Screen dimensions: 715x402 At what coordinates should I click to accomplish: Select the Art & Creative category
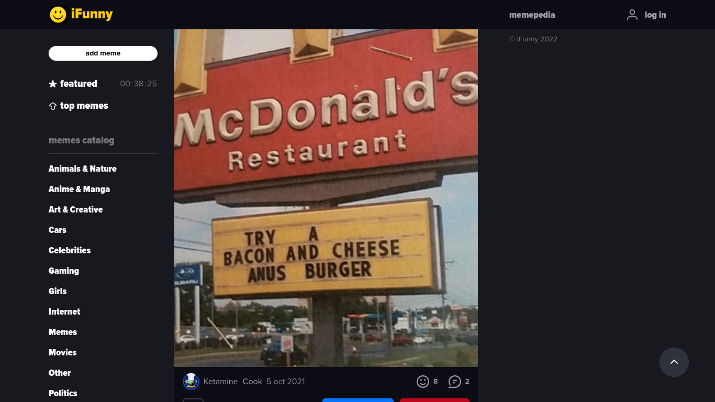click(x=76, y=210)
